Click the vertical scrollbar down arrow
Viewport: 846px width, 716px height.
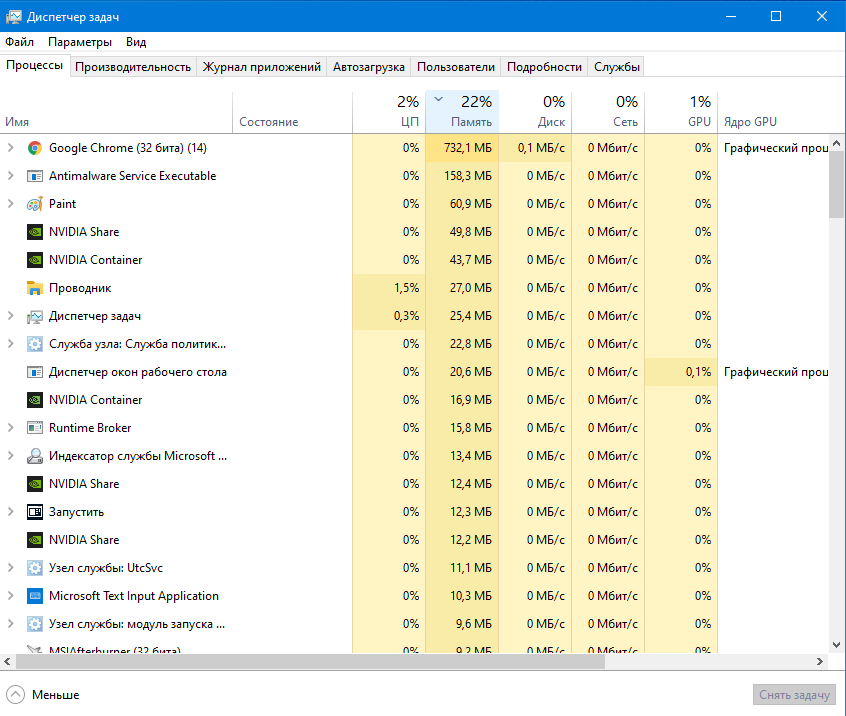[836, 645]
